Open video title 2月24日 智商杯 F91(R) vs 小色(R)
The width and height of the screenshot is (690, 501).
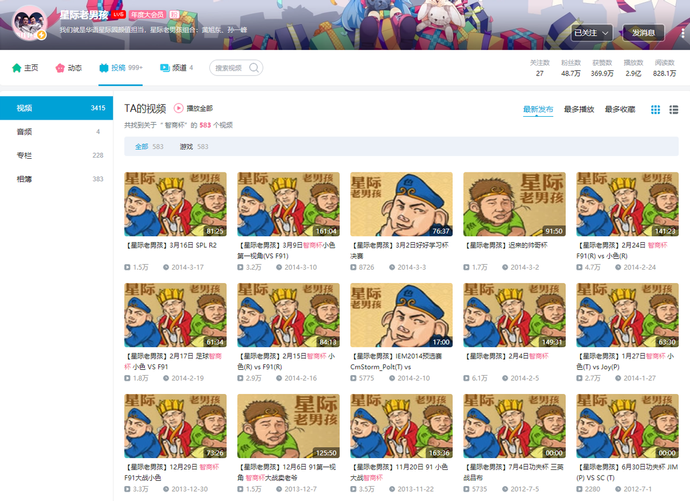tap(623, 250)
